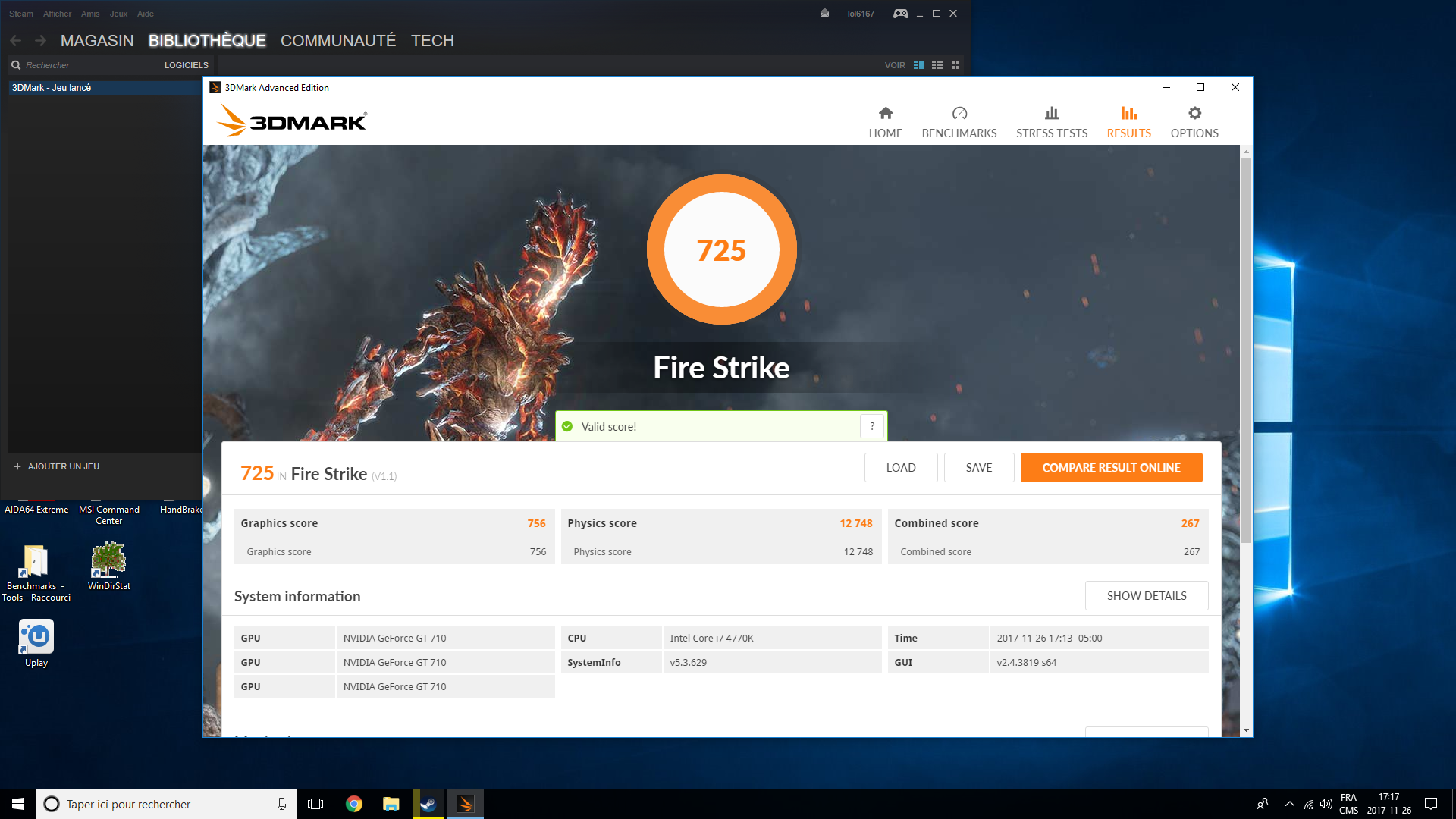Select 3DMark - Jeu lancé in Steam library
This screenshot has width=1456, height=819.
105,88
